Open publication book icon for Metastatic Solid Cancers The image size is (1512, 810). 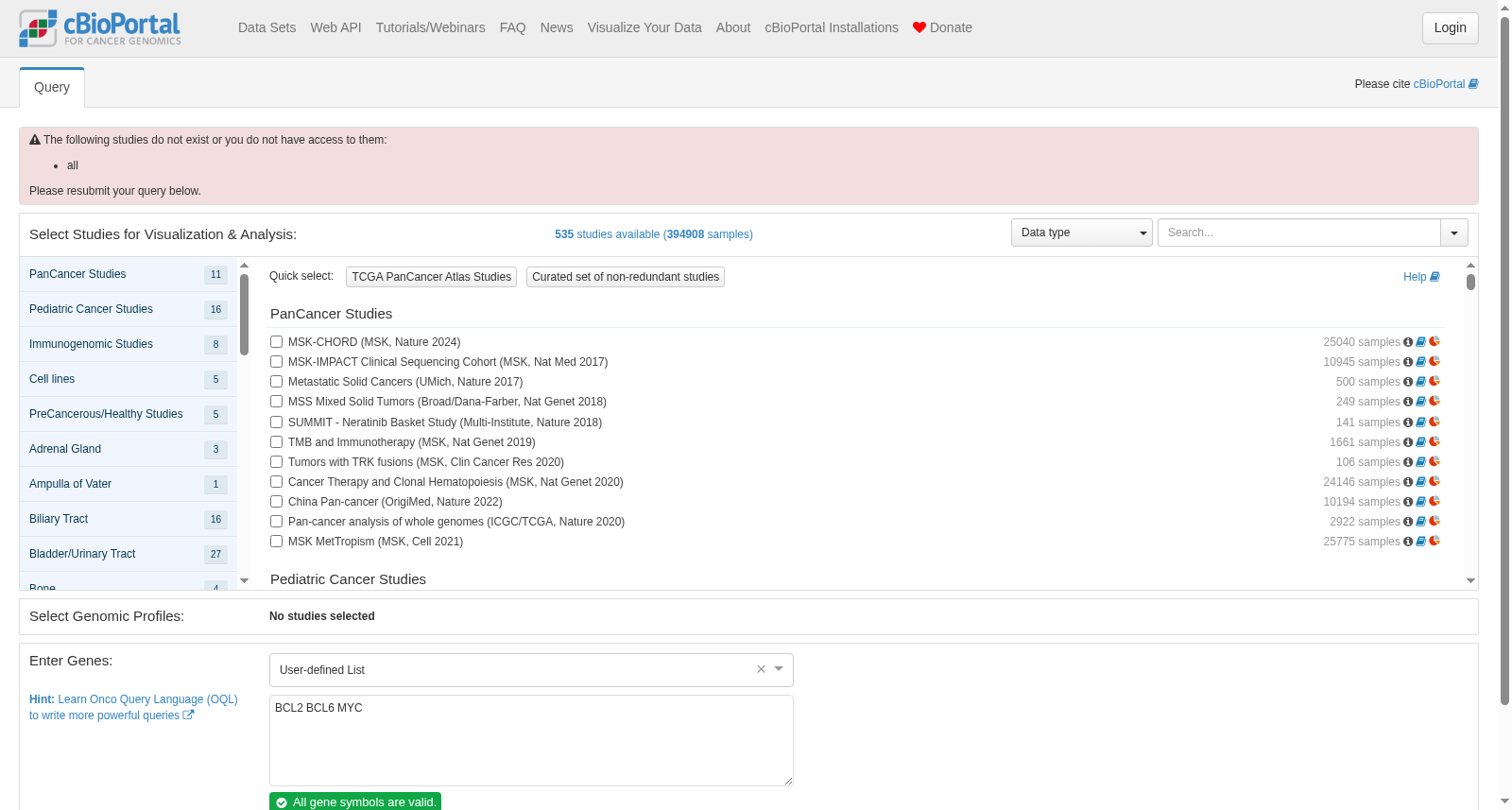click(1420, 382)
